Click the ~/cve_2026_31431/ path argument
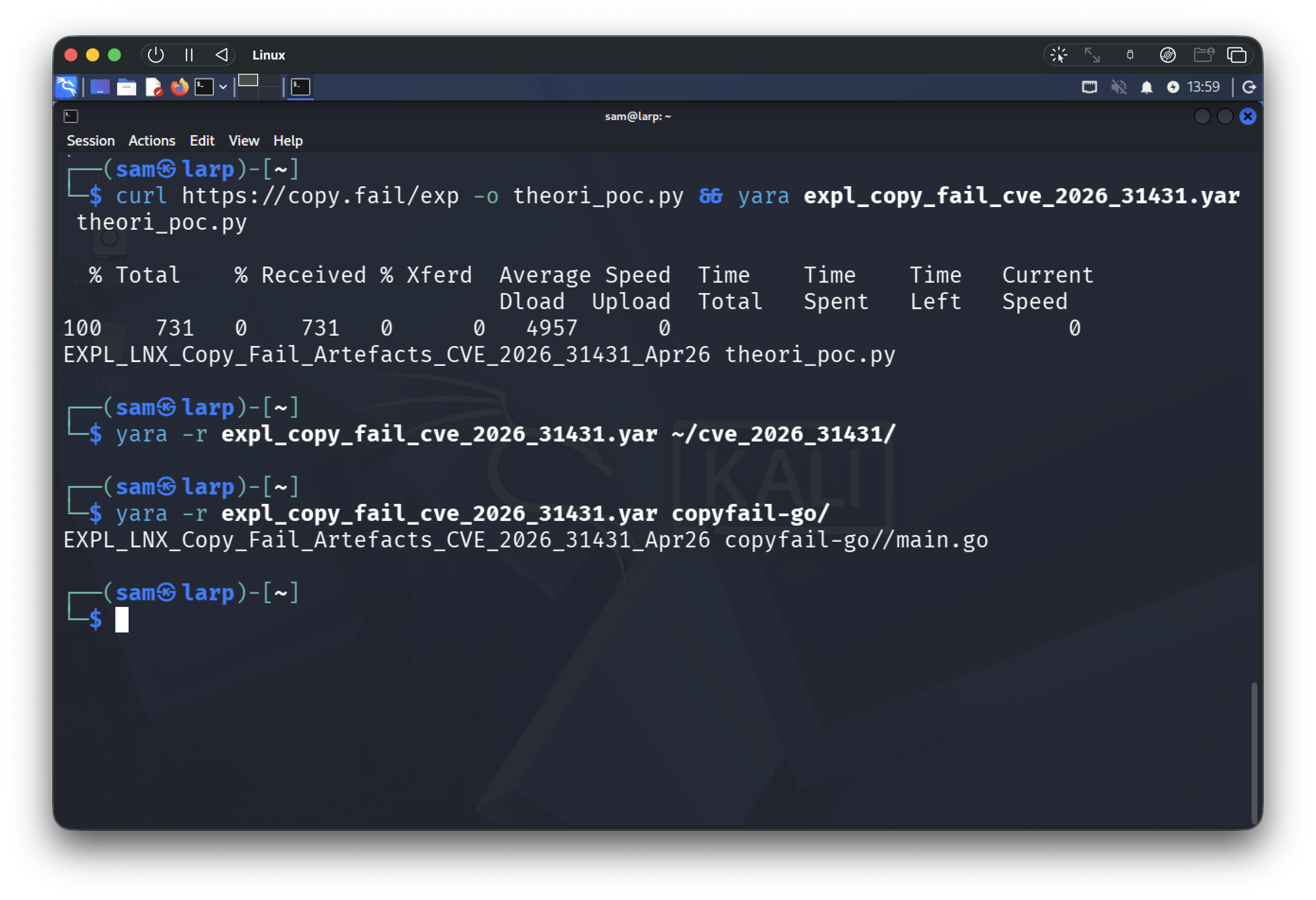The height and width of the screenshot is (900, 1316). (784, 434)
